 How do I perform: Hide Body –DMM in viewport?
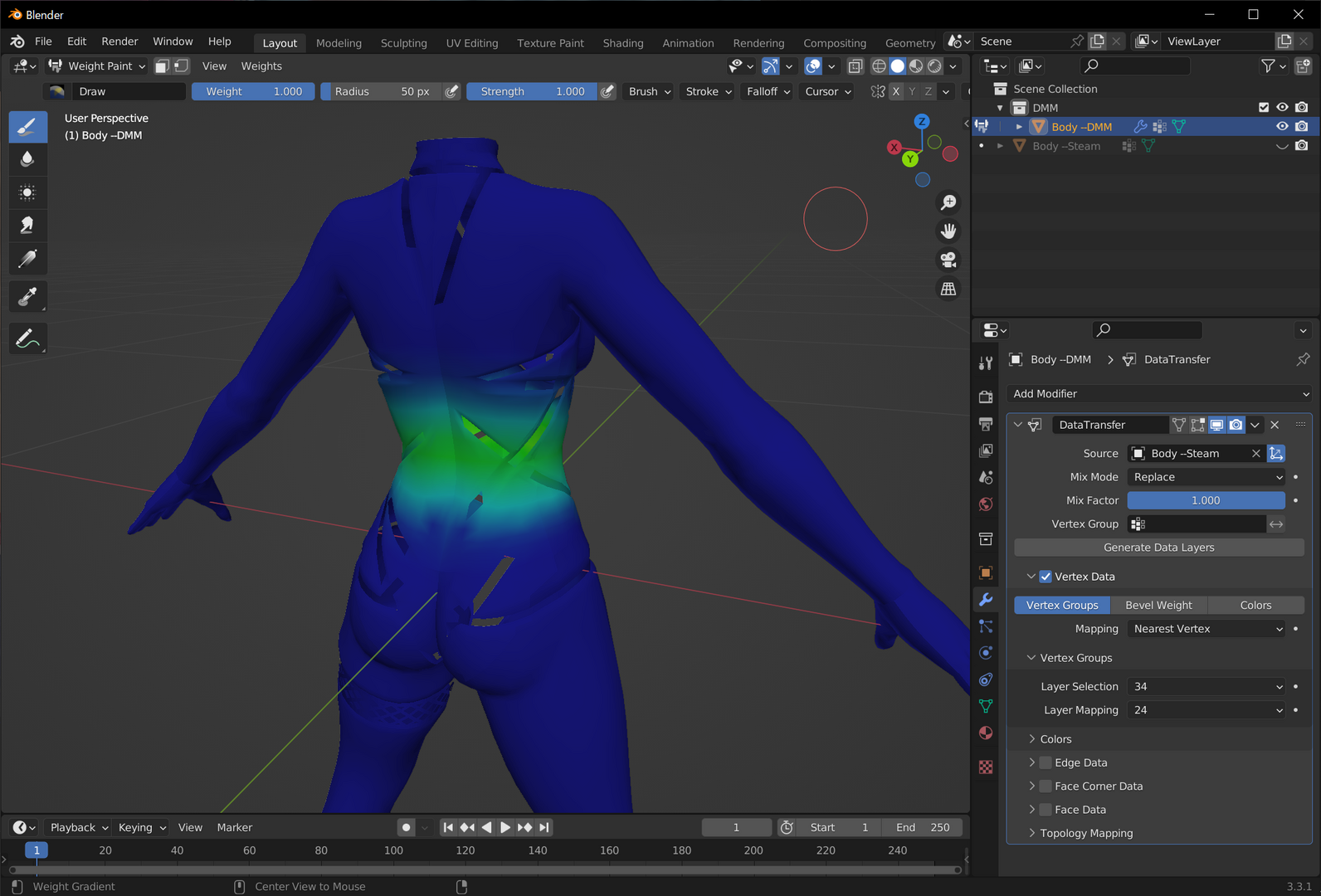1282,126
